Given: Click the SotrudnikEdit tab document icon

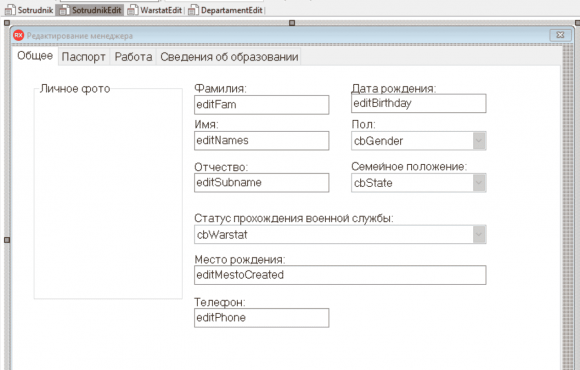Looking at the screenshot, I should 64,10.
